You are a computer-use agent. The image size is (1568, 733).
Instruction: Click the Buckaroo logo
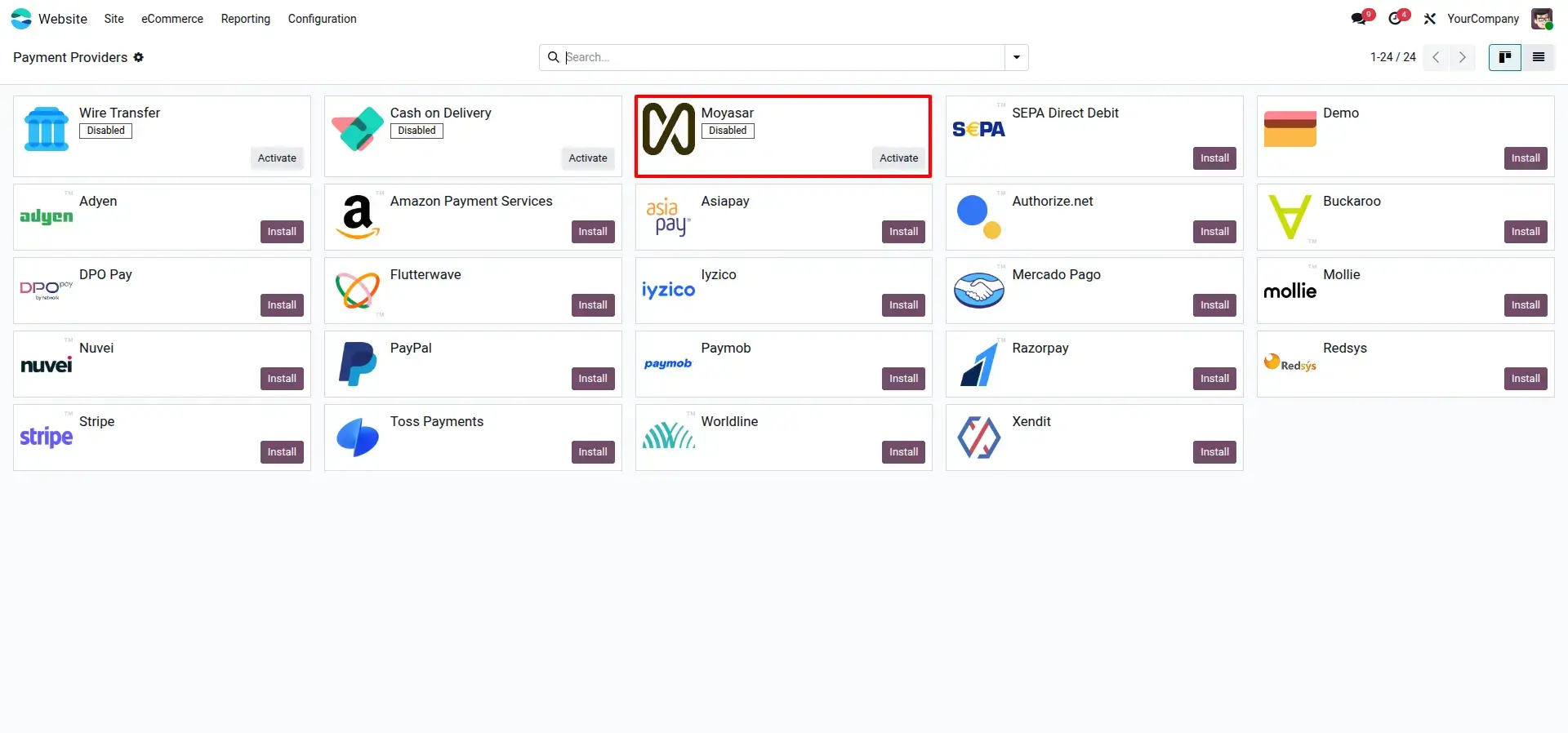(1290, 217)
